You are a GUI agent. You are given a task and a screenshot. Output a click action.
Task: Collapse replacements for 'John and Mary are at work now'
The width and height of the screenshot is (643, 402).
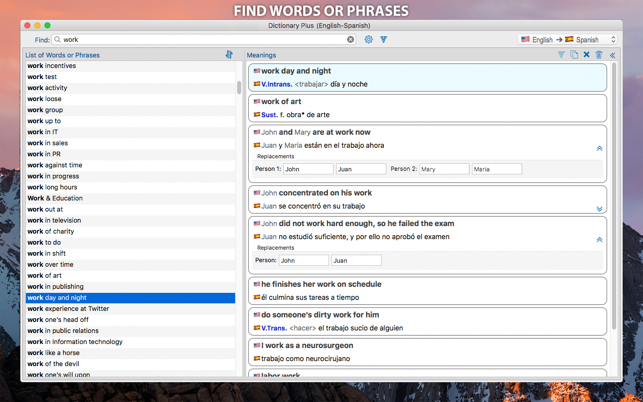599,148
